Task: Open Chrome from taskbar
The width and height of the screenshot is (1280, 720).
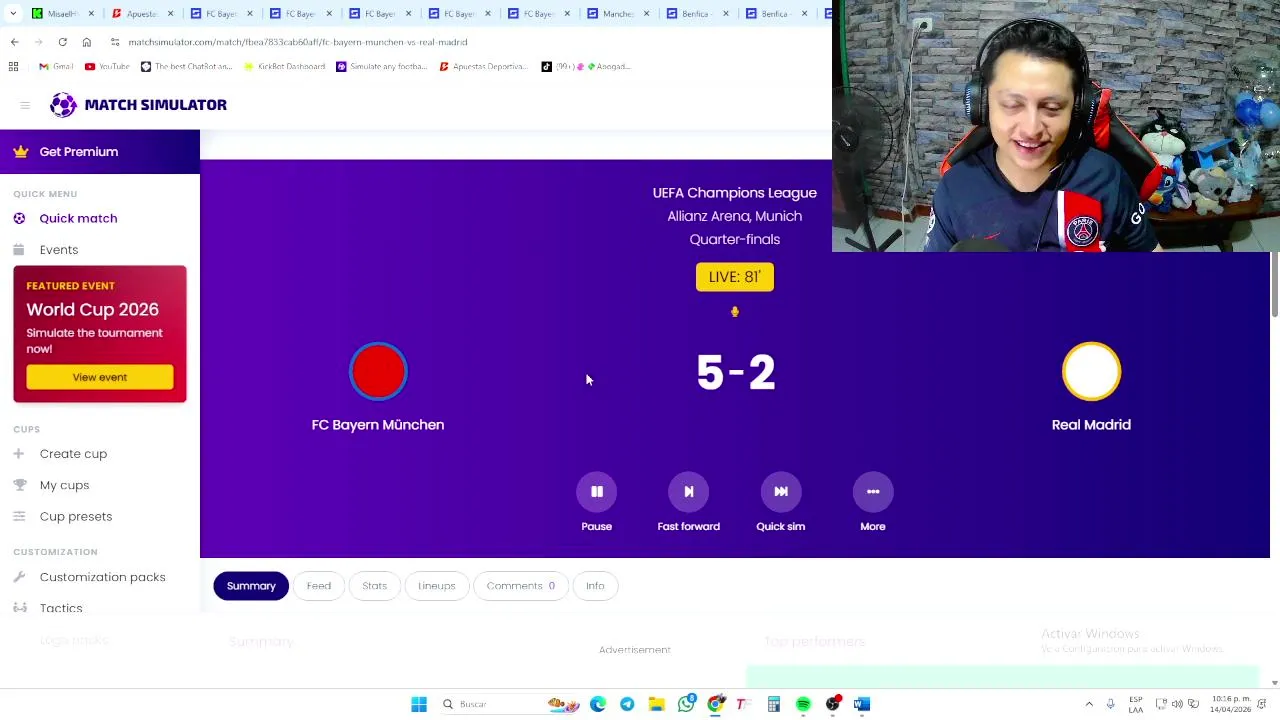Action: click(715, 704)
